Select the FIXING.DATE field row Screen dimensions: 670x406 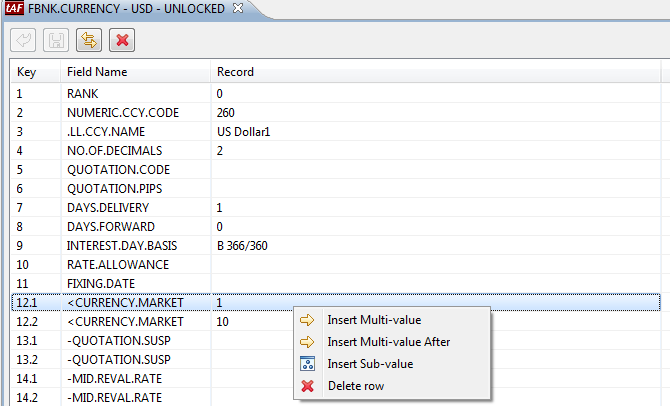[100, 283]
